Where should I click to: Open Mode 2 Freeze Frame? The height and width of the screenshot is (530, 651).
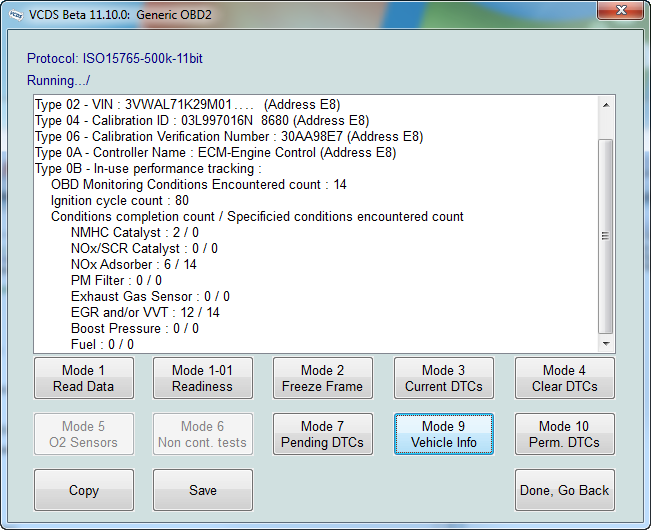(x=323, y=378)
